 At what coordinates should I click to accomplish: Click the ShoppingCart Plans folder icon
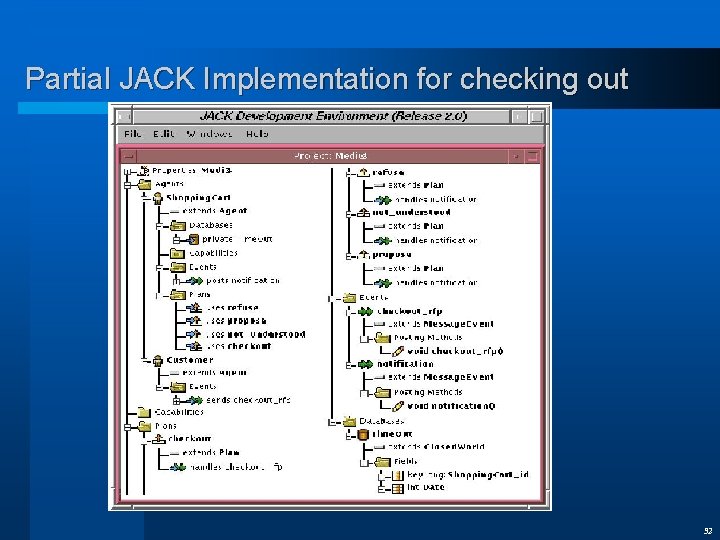click(x=178, y=295)
